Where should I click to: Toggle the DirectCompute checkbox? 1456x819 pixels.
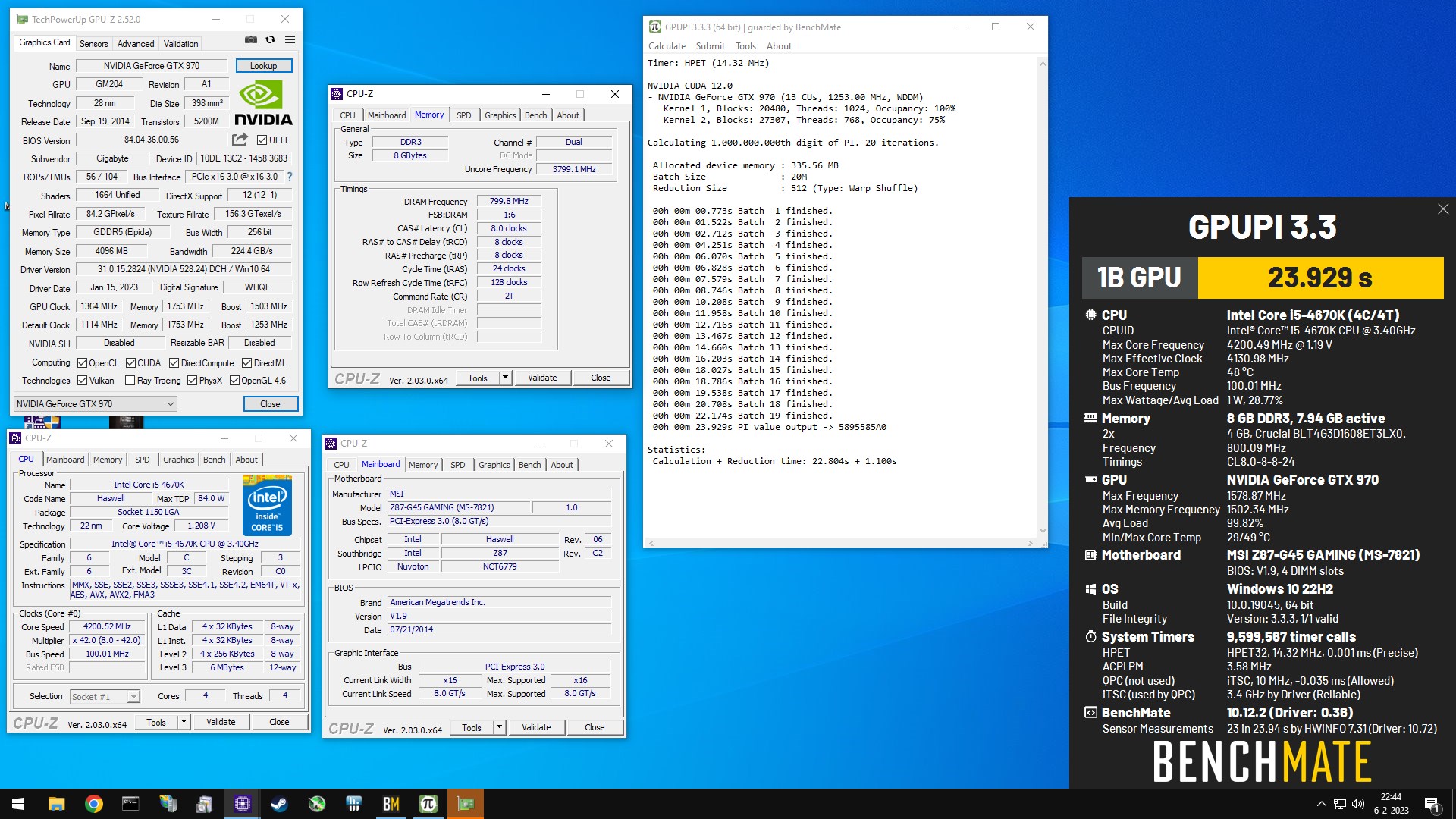point(174,363)
